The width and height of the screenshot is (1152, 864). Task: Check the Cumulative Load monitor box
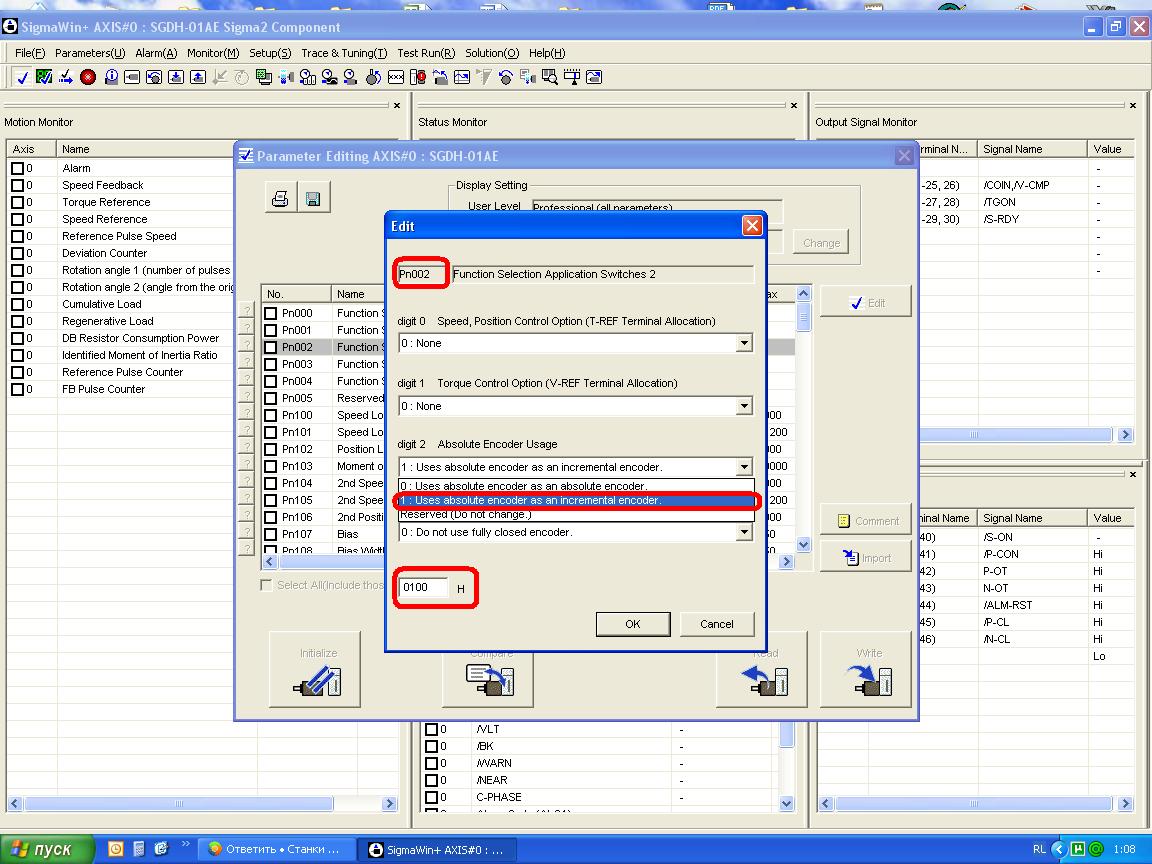pyautogui.click(x=18, y=304)
